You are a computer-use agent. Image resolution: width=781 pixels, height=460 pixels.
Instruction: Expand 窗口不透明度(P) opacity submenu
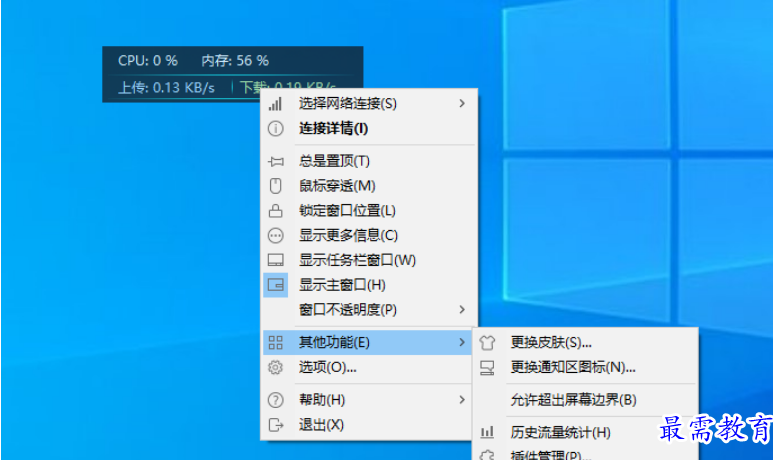(369, 310)
